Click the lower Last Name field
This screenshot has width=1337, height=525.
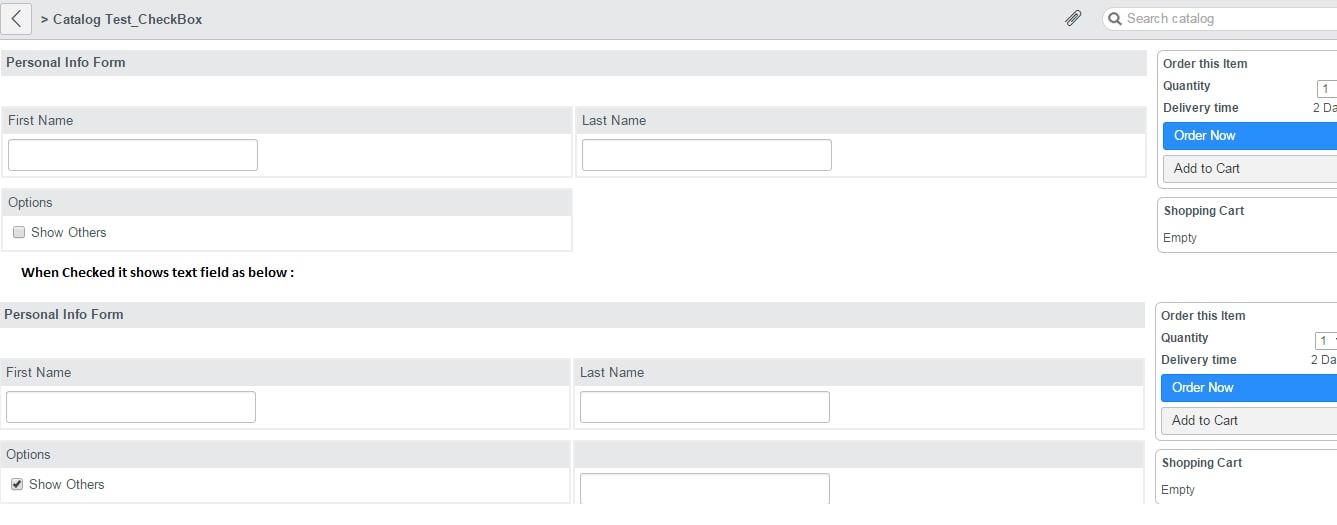point(705,407)
